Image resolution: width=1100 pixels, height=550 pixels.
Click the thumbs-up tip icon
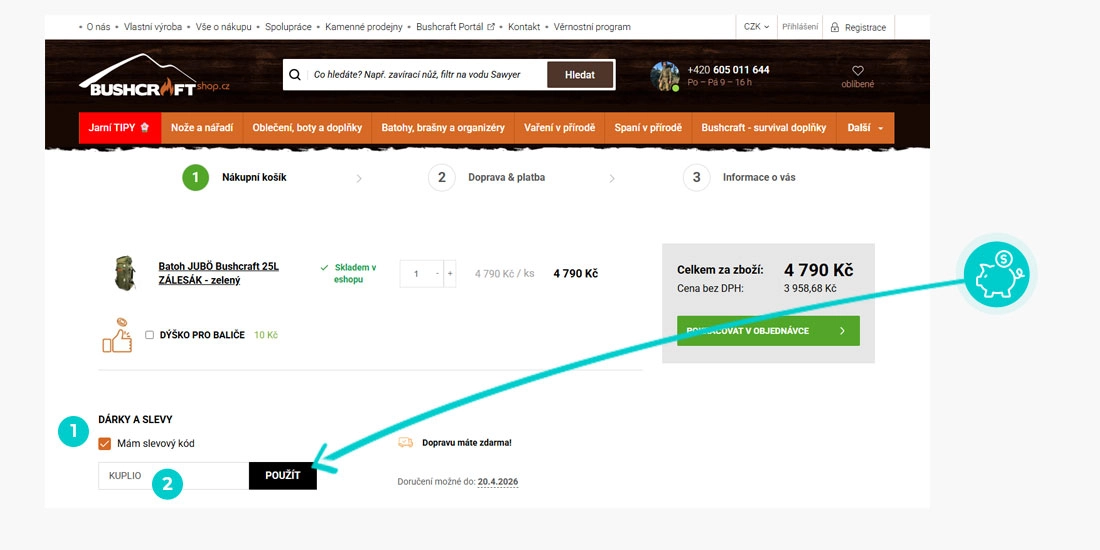(117, 335)
